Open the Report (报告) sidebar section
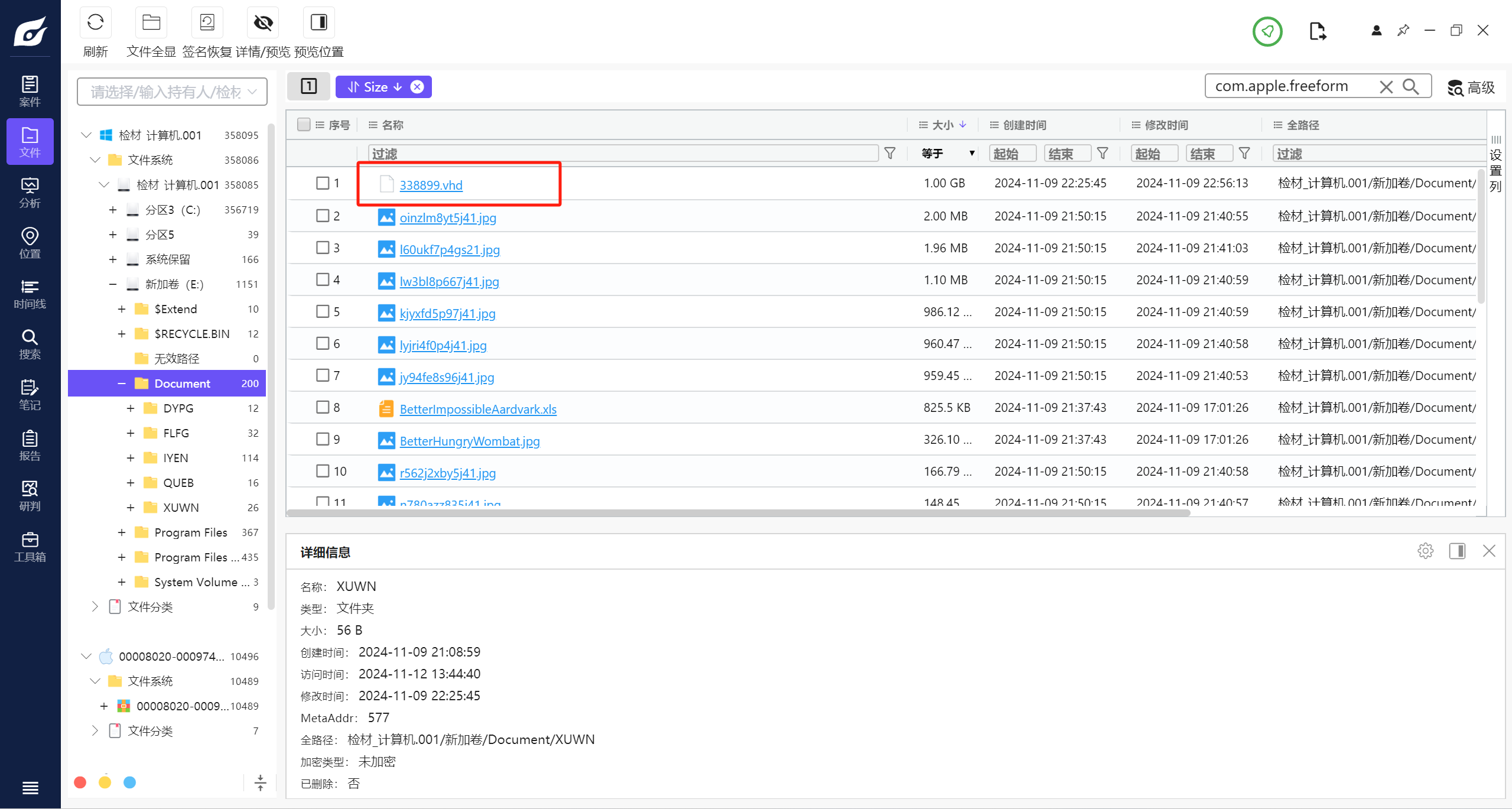 coord(30,446)
